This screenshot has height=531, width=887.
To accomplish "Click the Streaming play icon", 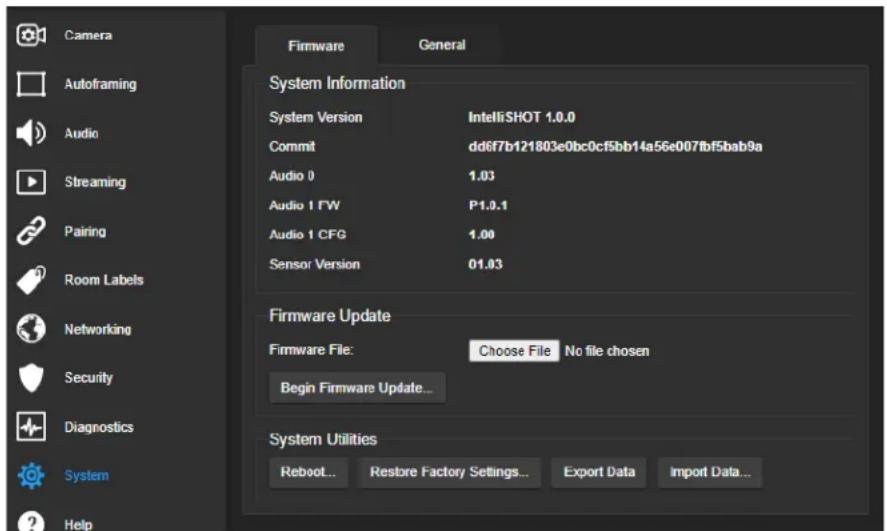I will click(31, 182).
